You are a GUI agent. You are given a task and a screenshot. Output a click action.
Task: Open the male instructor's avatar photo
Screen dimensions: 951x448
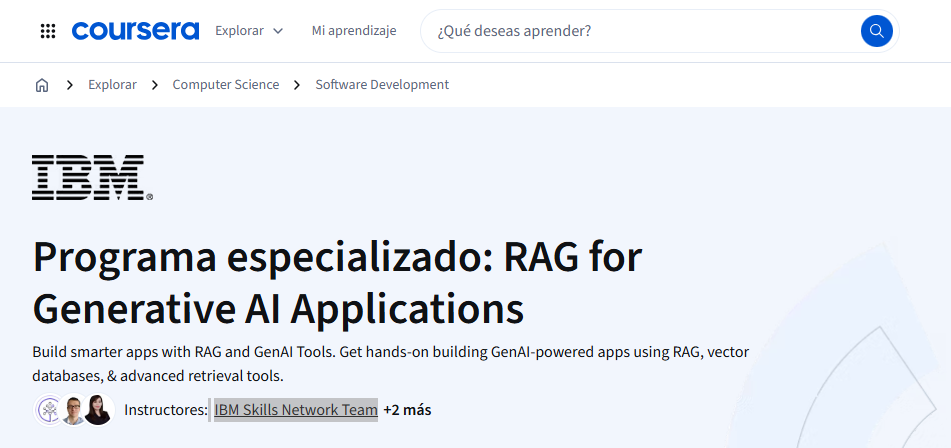(x=74, y=410)
